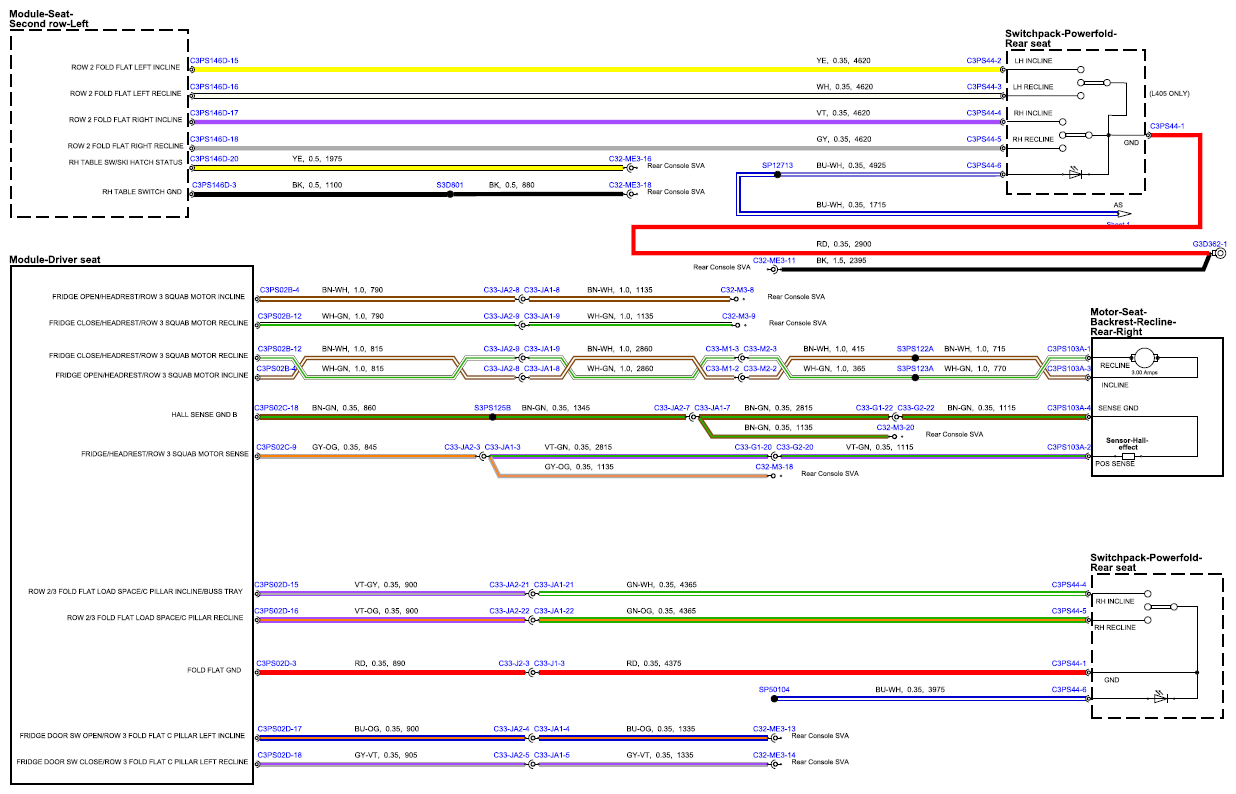Image resolution: width=1236 pixels, height=794 pixels.
Task: Click the S3PS123A splice dot
Action: click(915, 377)
